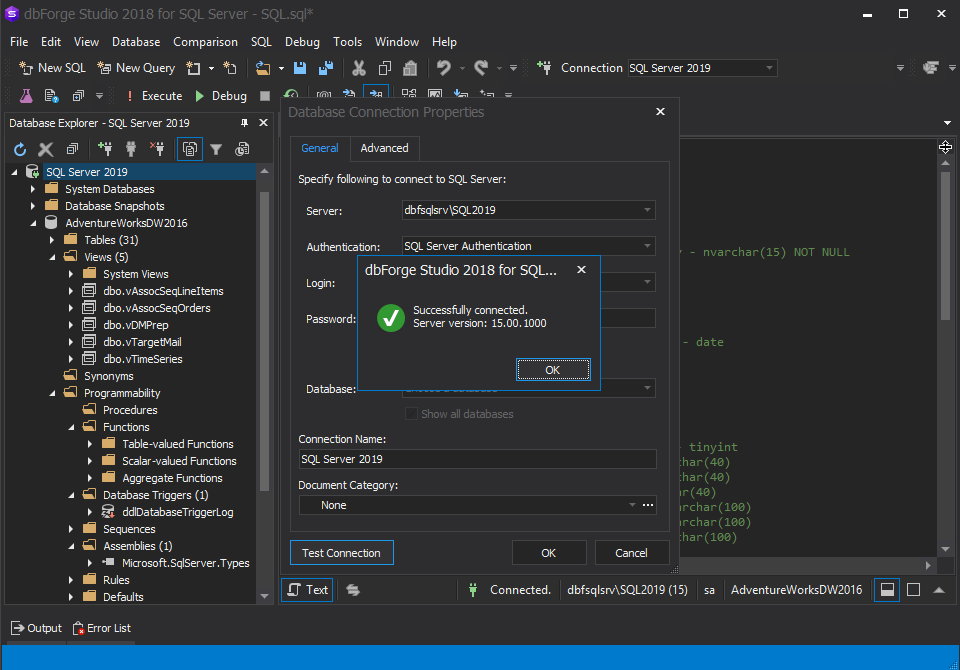Click the Database Explorer vertical scrollbar
The width and height of the screenshot is (960, 670).
(x=264, y=342)
